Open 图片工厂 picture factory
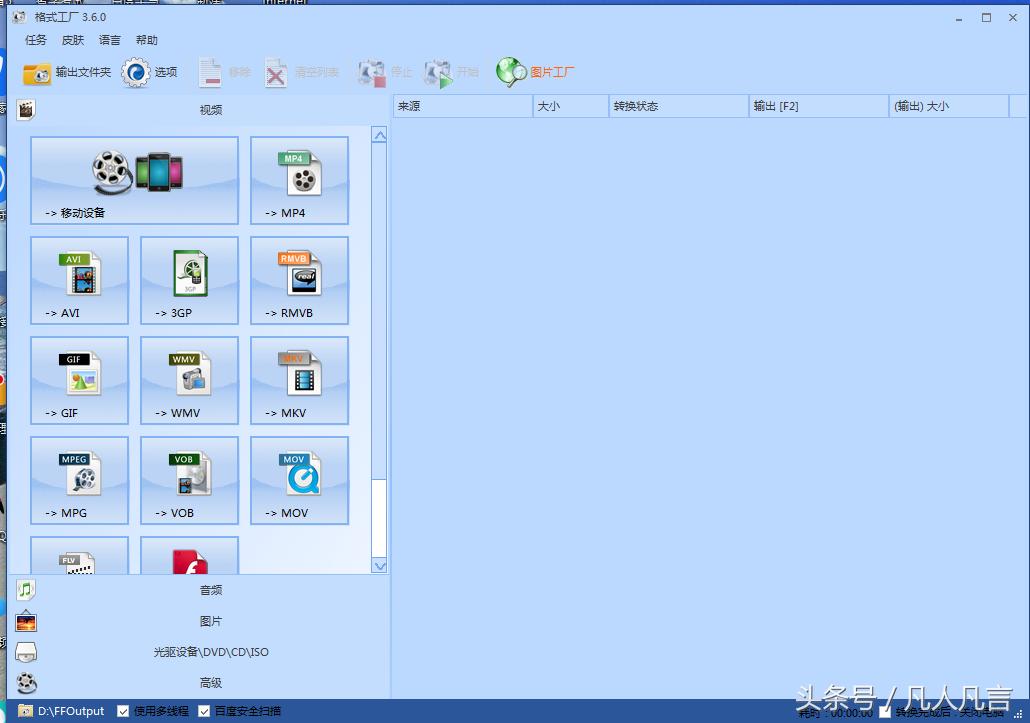The width and height of the screenshot is (1030, 723). 535,72
